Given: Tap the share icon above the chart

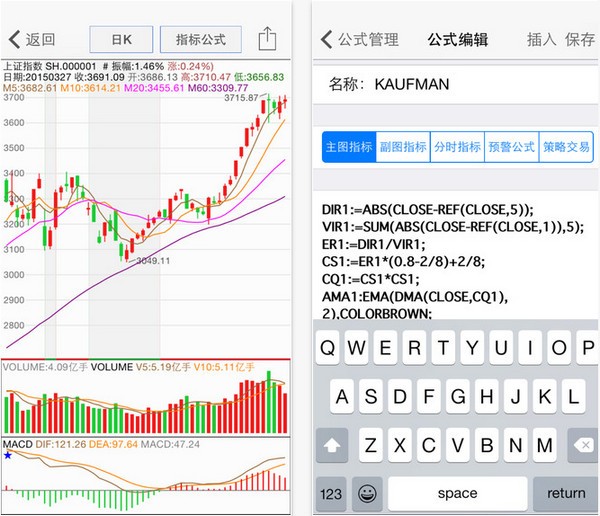Looking at the screenshot, I should [267, 39].
